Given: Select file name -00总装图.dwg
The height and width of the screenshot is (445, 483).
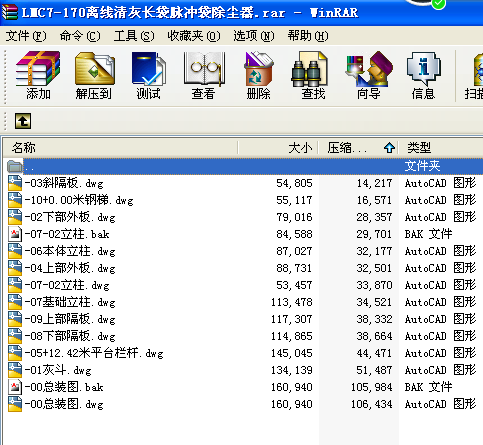Looking at the screenshot, I should [64, 404].
